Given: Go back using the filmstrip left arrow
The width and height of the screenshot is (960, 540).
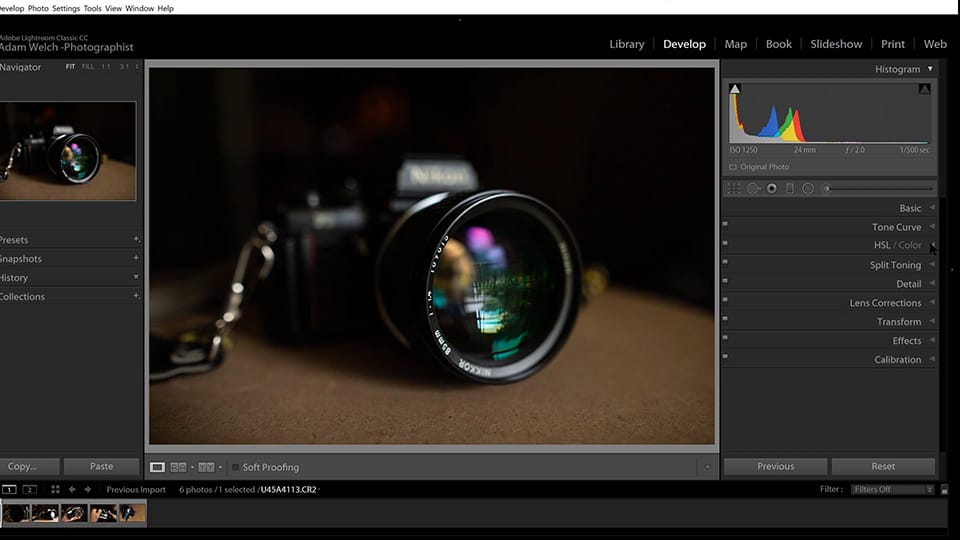Looking at the screenshot, I should click(x=72, y=489).
